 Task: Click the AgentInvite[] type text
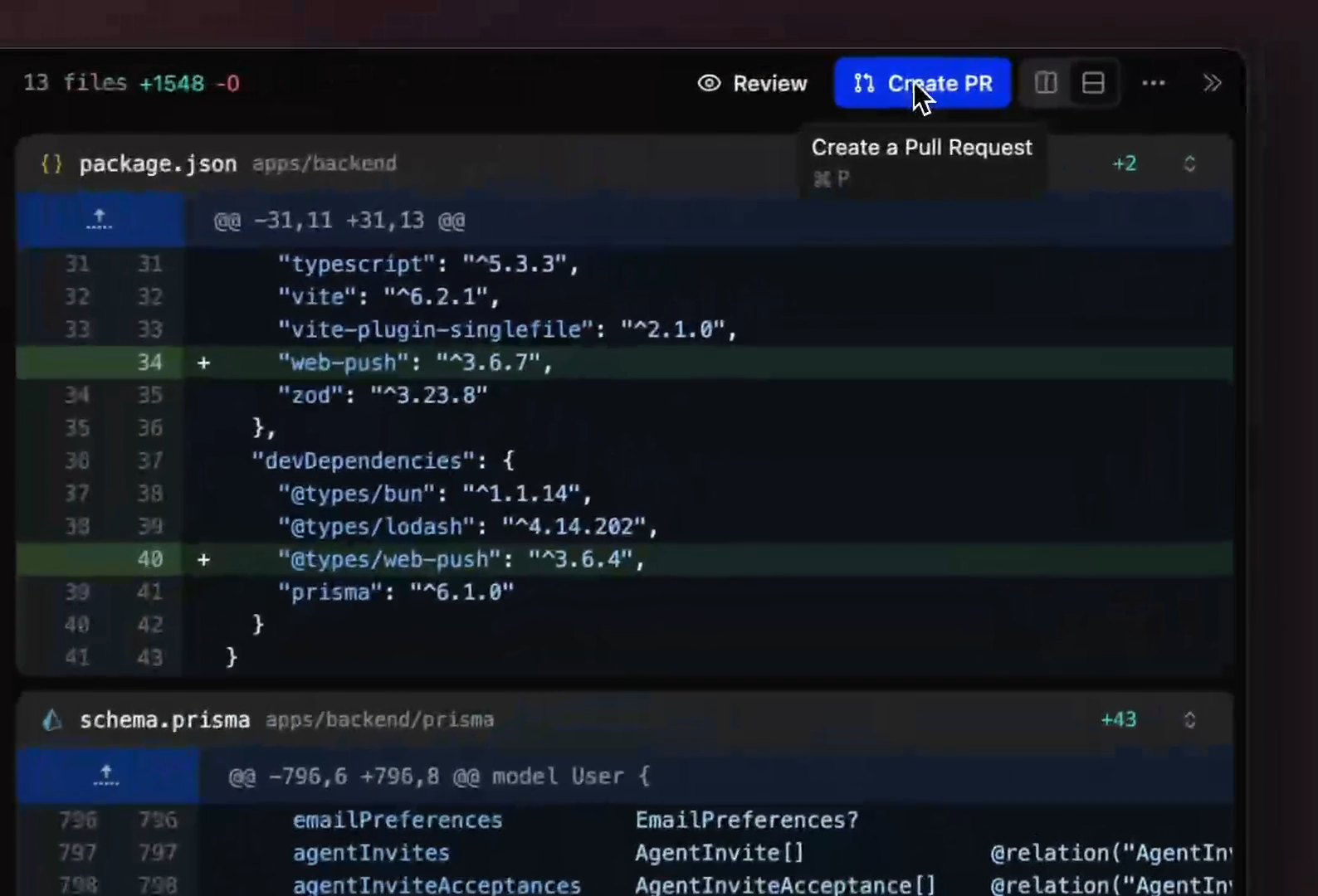pyautogui.click(x=720, y=853)
